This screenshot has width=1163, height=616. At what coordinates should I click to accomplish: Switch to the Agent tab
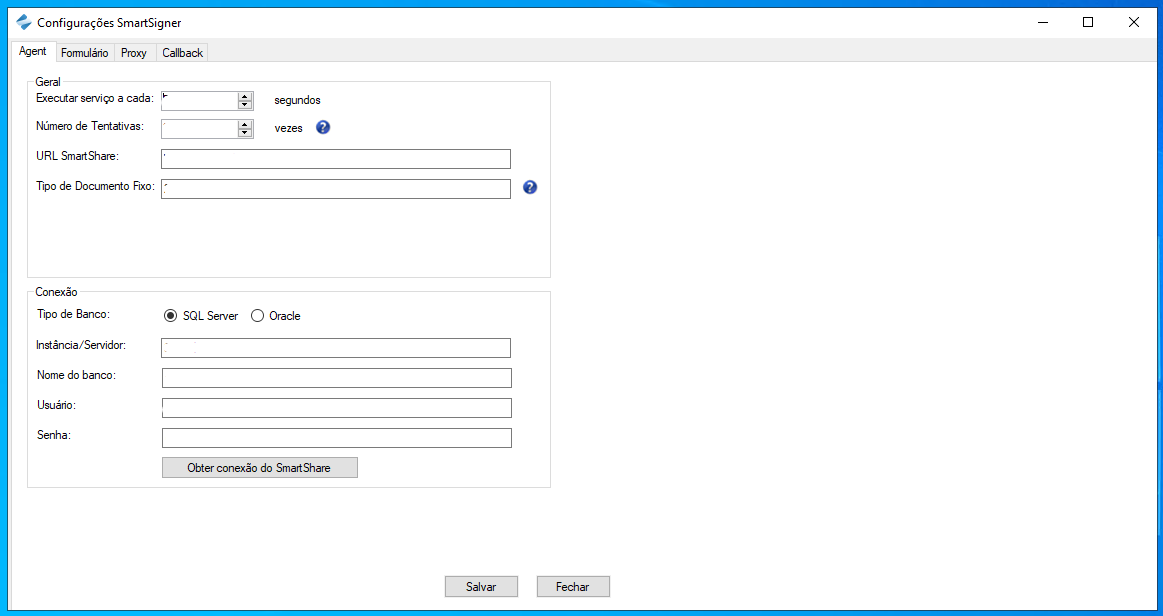pyautogui.click(x=33, y=51)
